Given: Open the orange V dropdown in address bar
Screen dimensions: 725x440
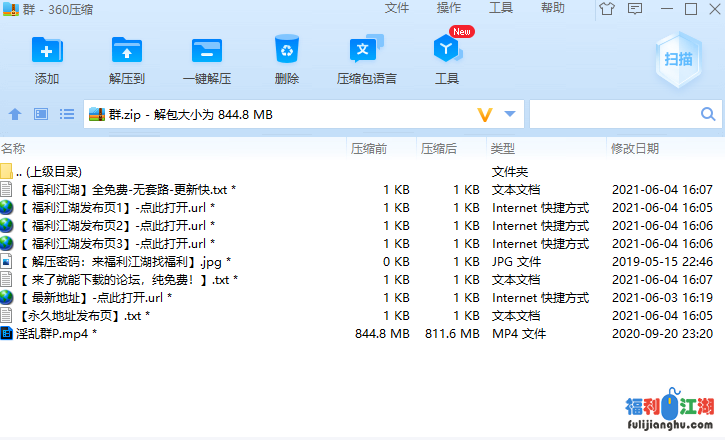Looking at the screenshot, I should coord(486,114).
